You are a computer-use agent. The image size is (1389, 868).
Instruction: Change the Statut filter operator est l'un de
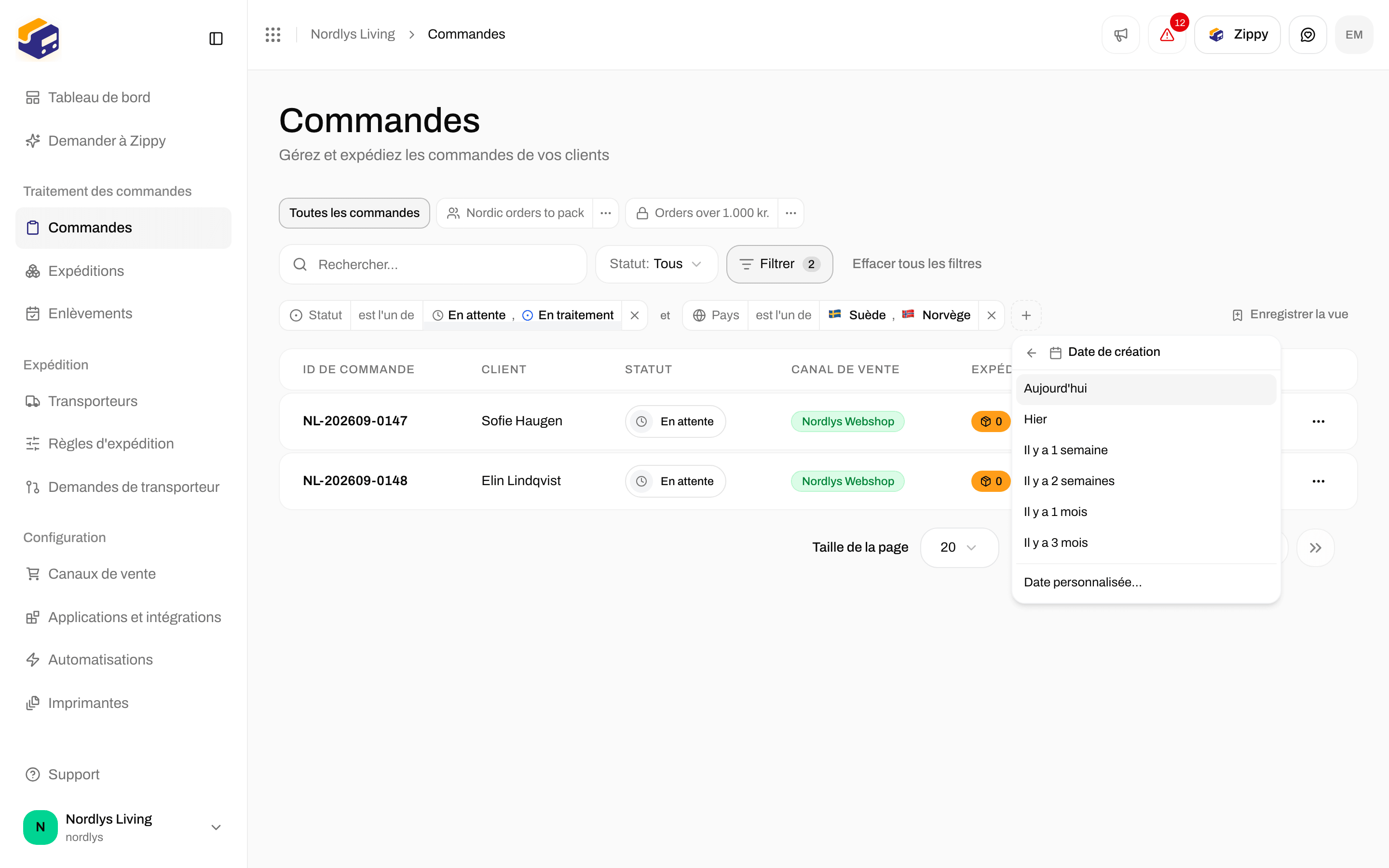(386, 315)
